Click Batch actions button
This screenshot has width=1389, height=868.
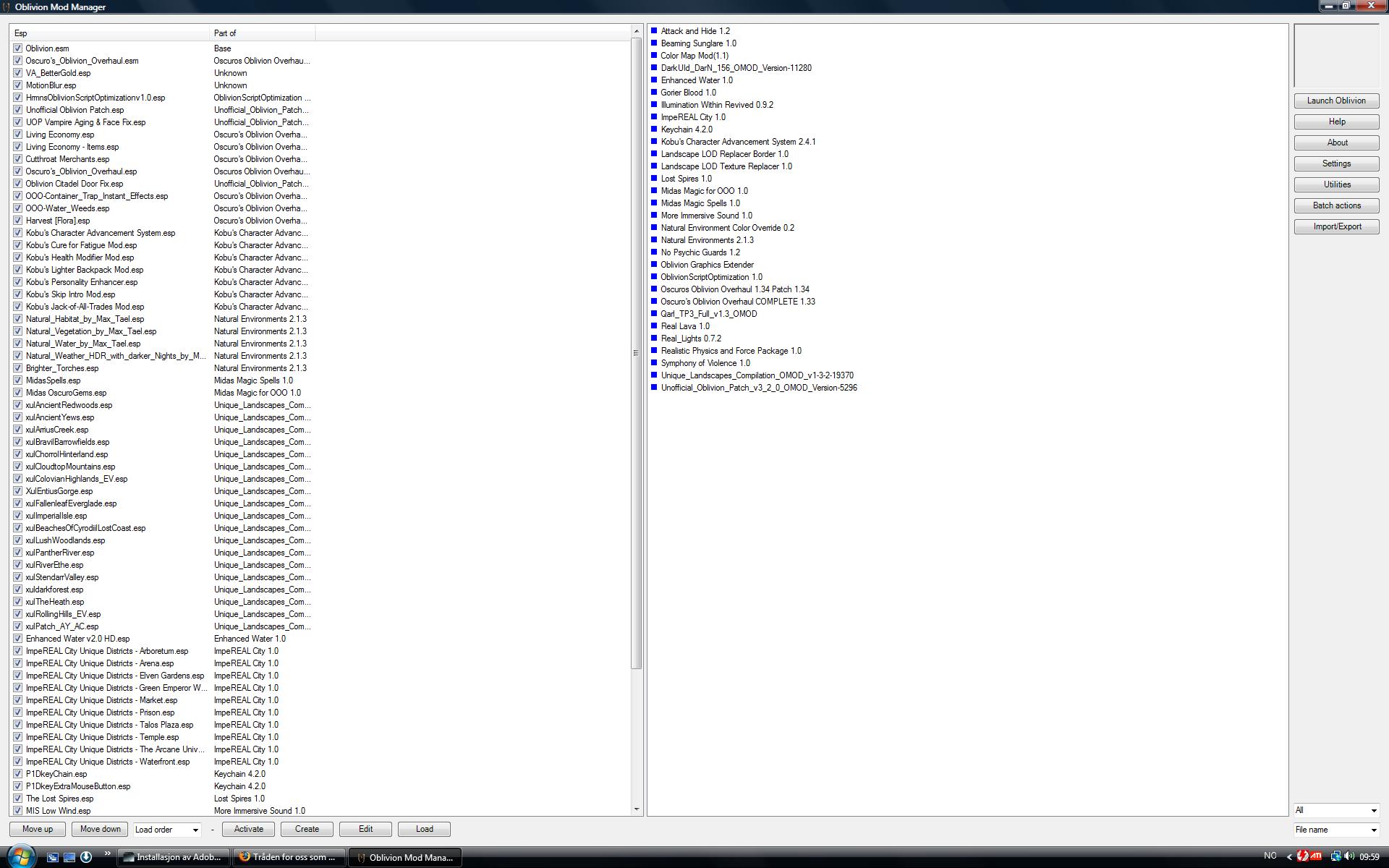point(1336,205)
